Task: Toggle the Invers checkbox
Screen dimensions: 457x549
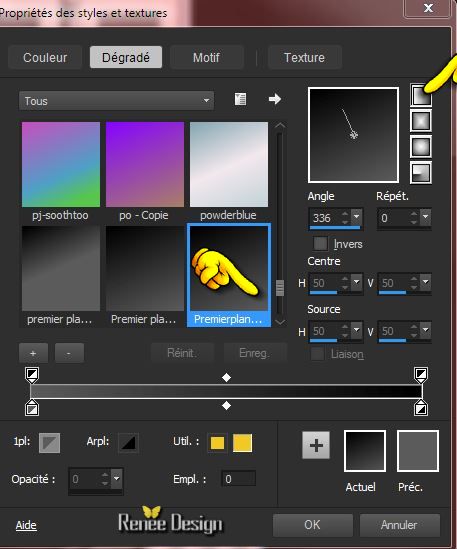Action: [320, 243]
